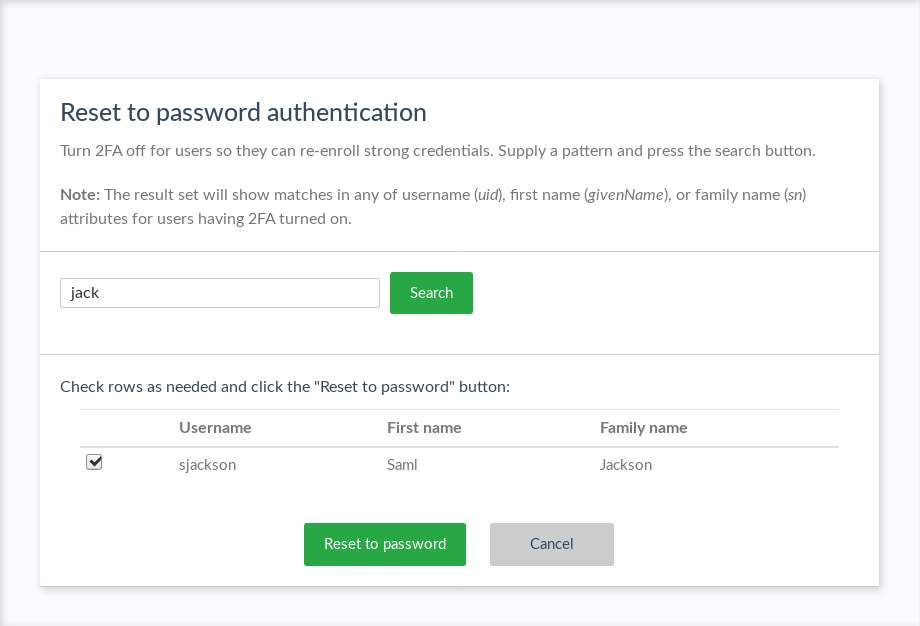Click the First name column header
Image resolution: width=920 pixels, height=626 pixels.
424,427
